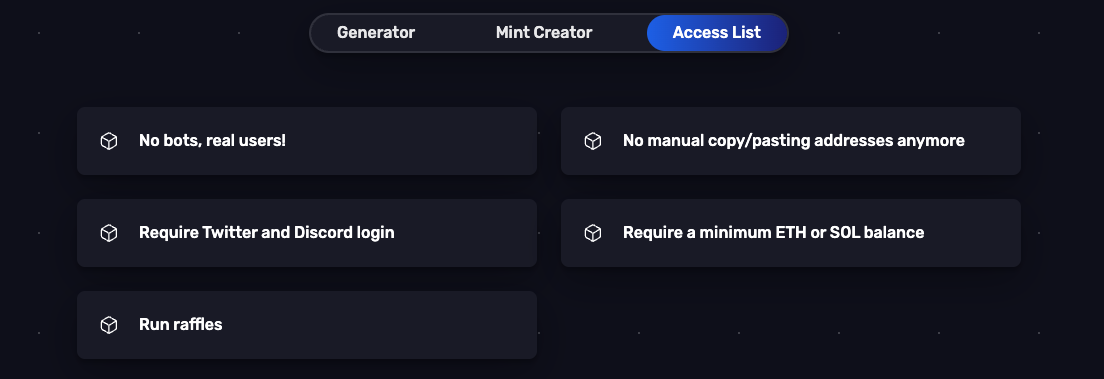Viewport: 1104px width, 379px height.
Task: Switch to the Generator tab
Action: point(376,32)
